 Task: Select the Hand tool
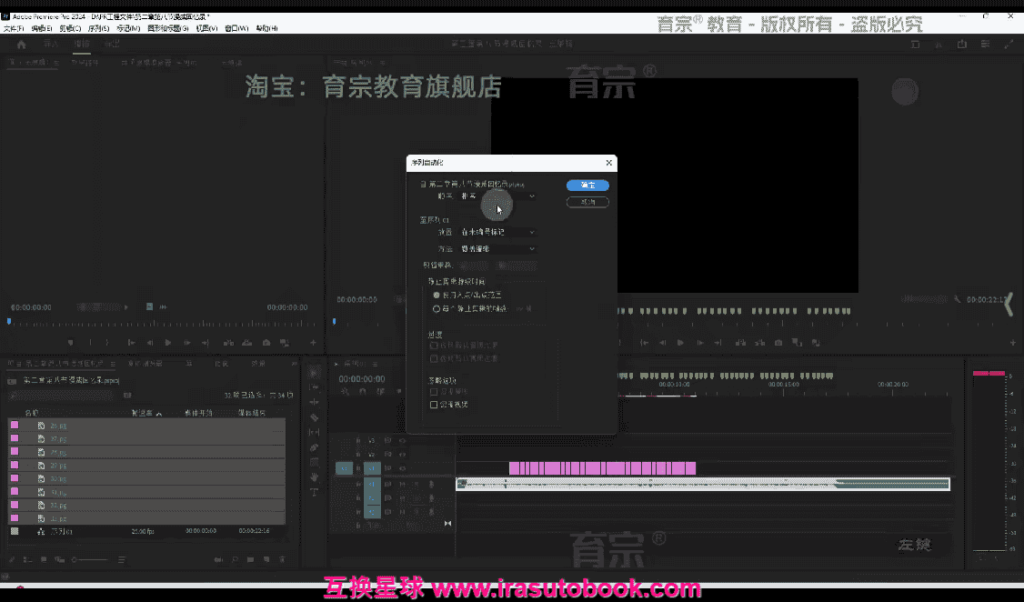coord(314,477)
